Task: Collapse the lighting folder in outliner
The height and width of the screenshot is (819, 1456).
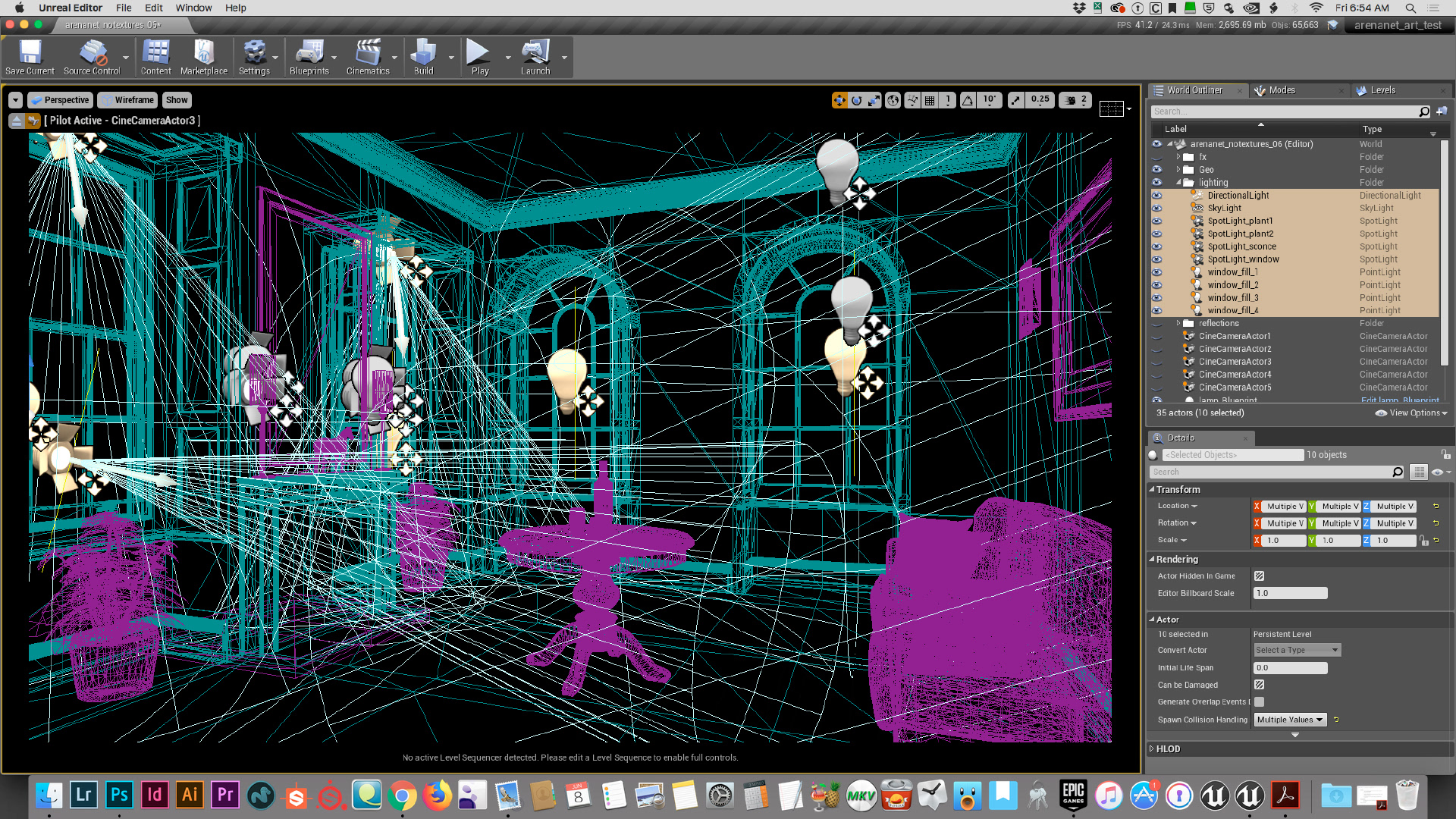Action: click(1178, 183)
